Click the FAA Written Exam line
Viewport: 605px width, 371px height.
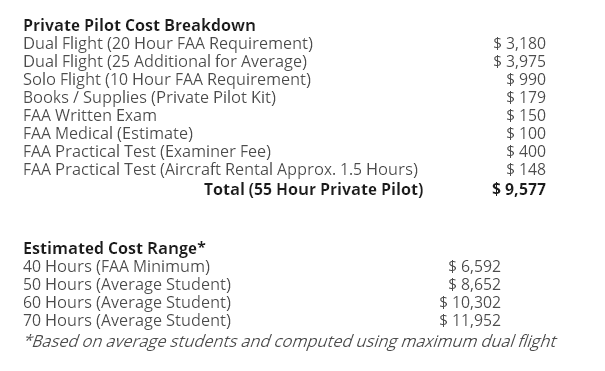point(90,115)
